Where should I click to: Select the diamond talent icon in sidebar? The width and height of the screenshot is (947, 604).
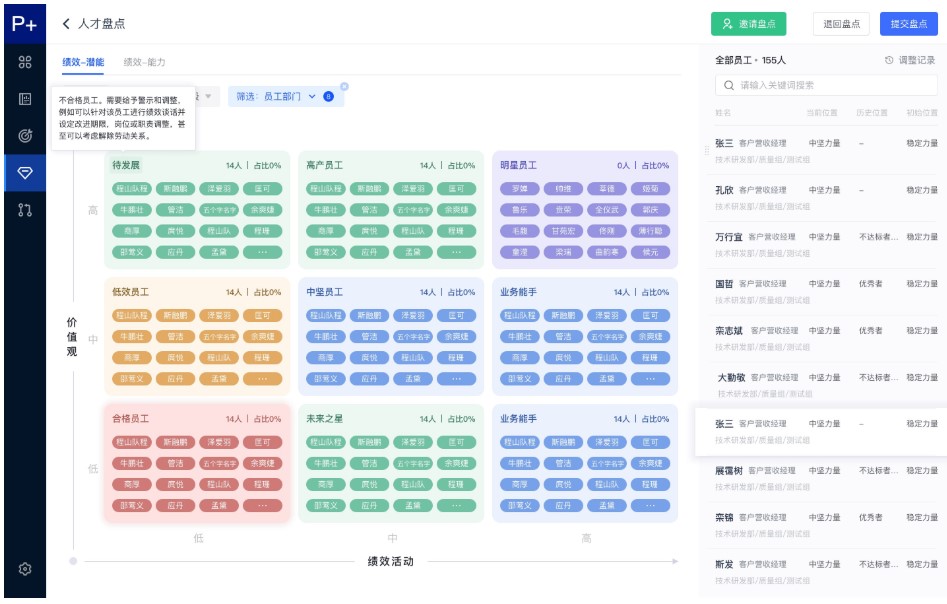[x=25, y=172]
